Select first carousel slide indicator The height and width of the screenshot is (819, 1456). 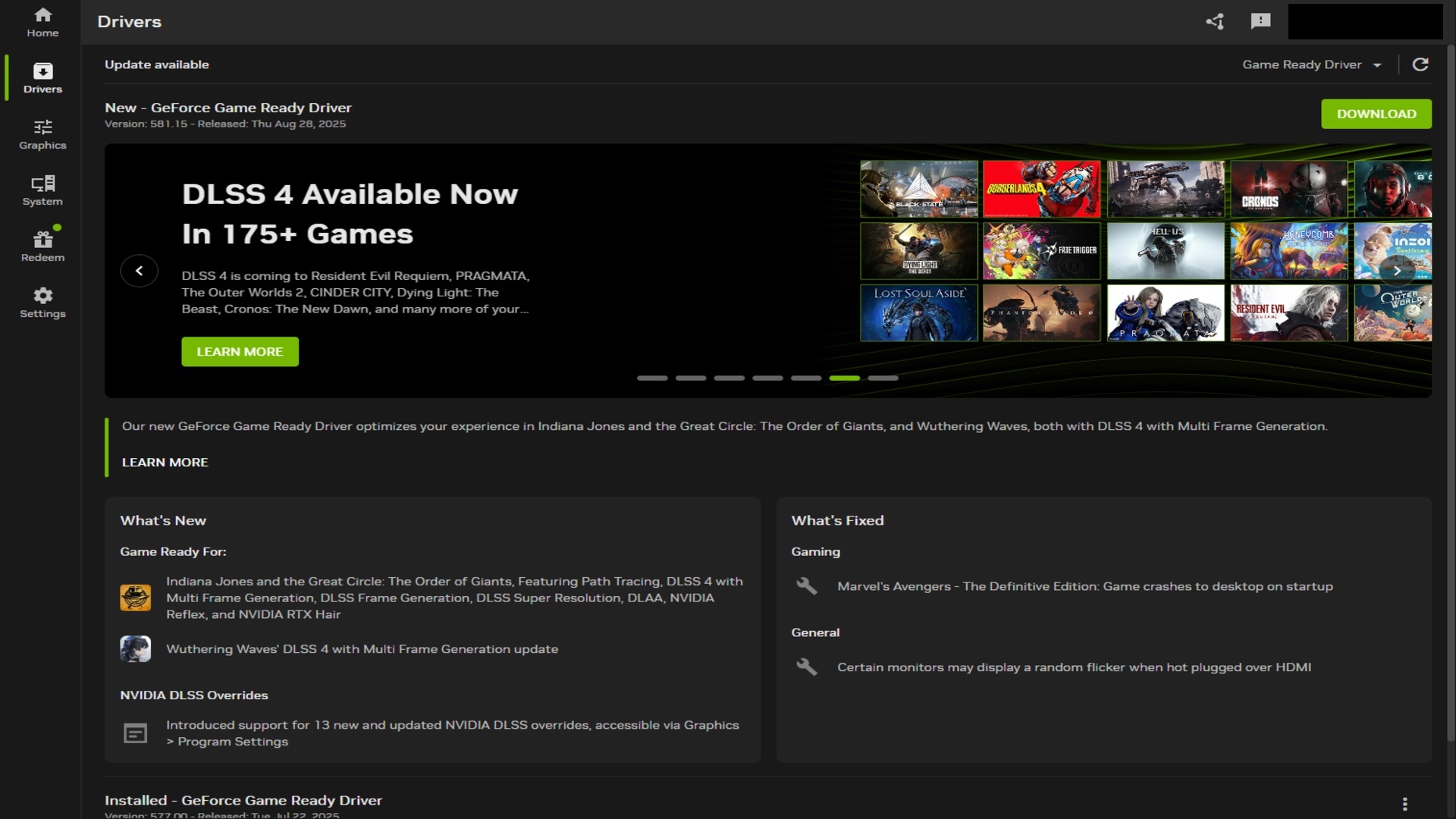tap(652, 378)
